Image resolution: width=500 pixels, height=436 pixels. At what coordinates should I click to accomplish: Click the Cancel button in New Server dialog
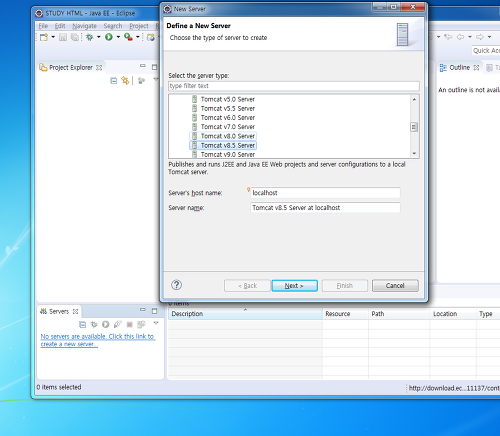coord(395,286)
